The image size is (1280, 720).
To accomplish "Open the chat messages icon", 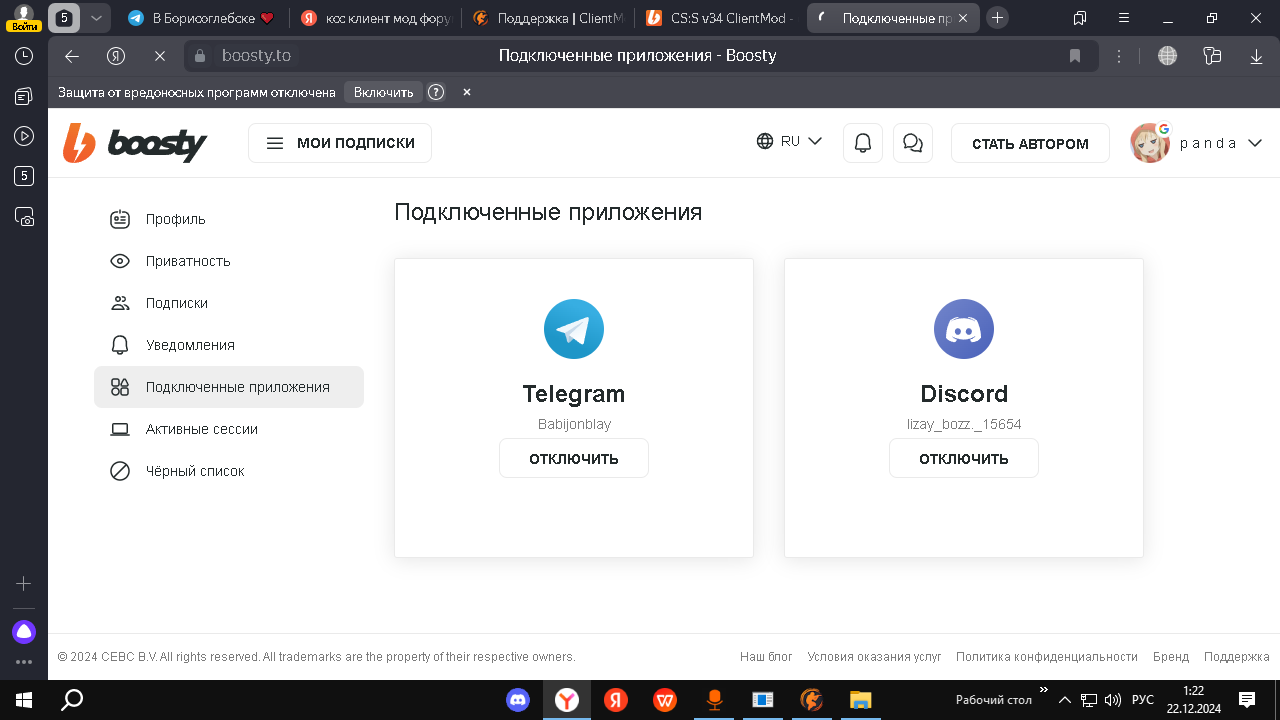I will pos(912,143).
